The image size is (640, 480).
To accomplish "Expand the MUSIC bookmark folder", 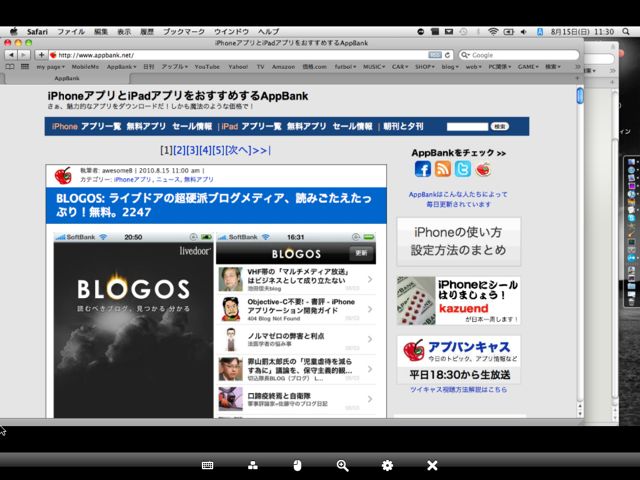I will click(x=373, y=67).
